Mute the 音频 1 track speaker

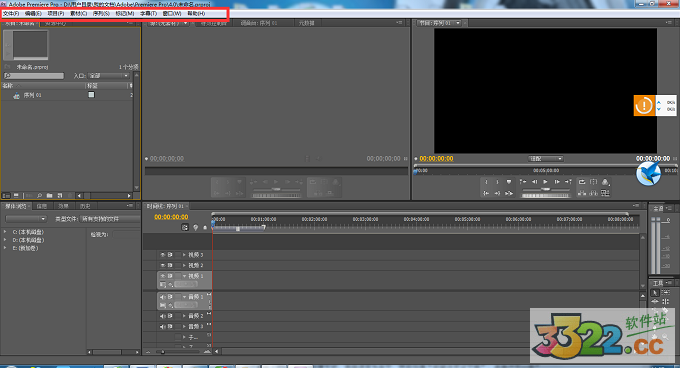coord(163,297)
